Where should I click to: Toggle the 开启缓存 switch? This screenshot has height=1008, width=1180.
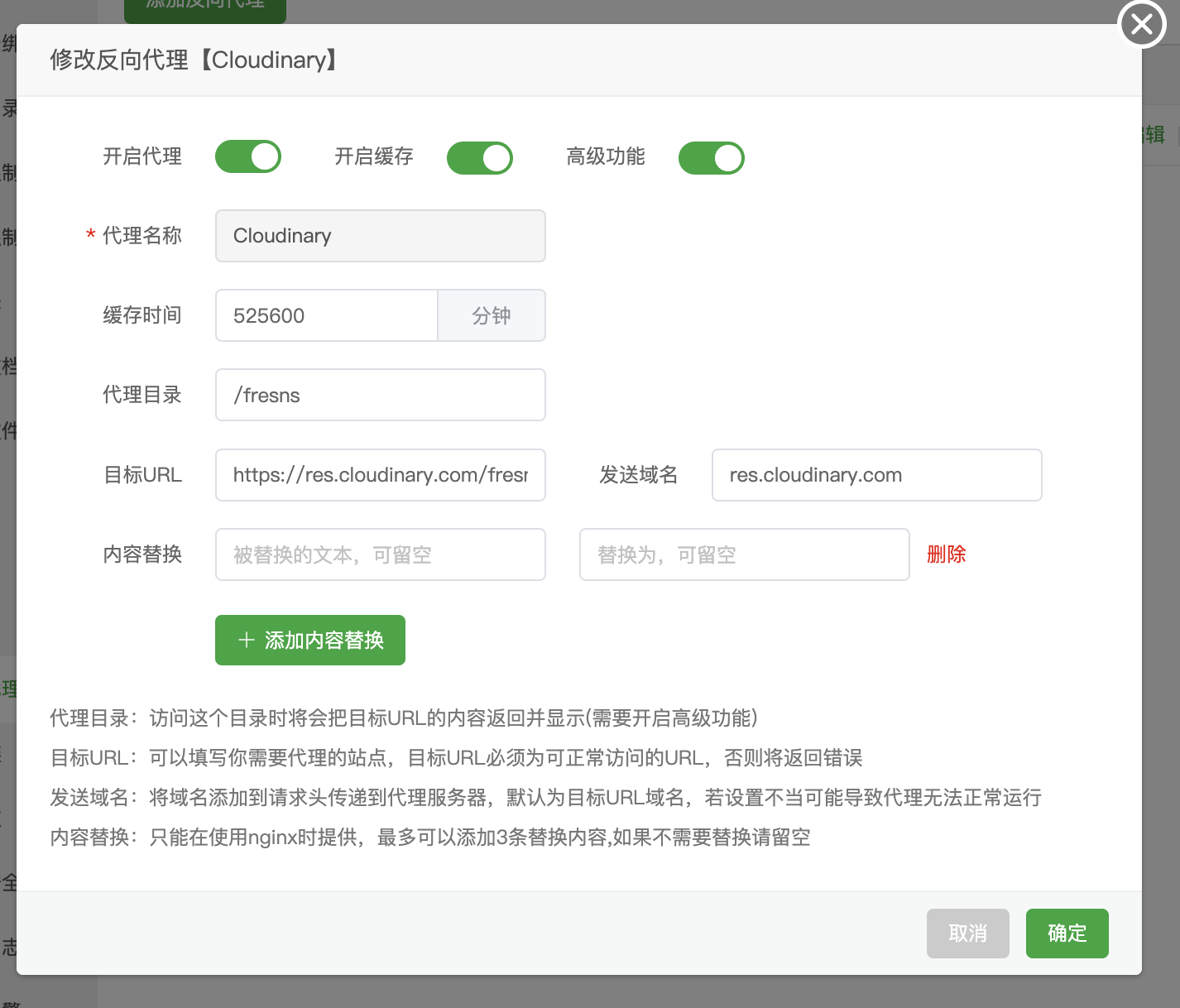click(x=480, y=157)
